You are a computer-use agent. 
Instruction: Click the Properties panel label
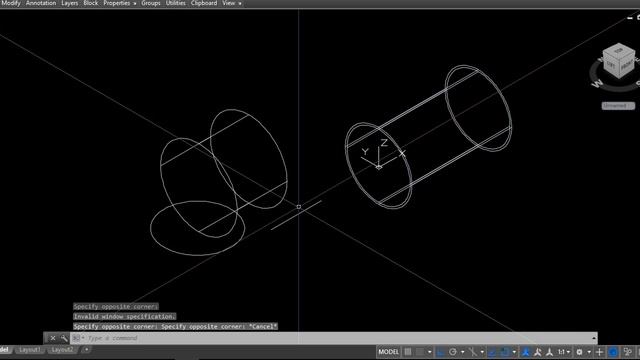(x=117, y=3)
